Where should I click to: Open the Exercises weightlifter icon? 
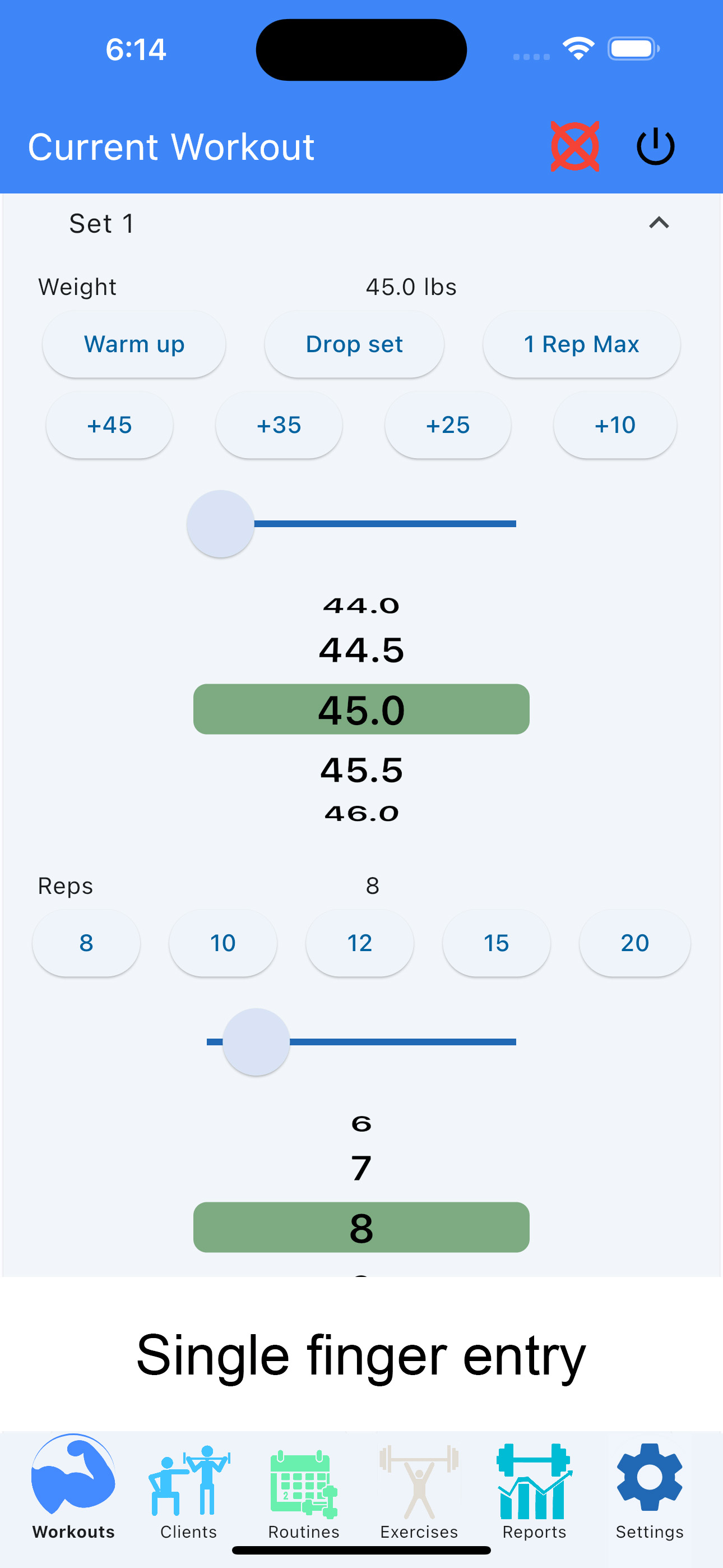(x=419, y=1481)
